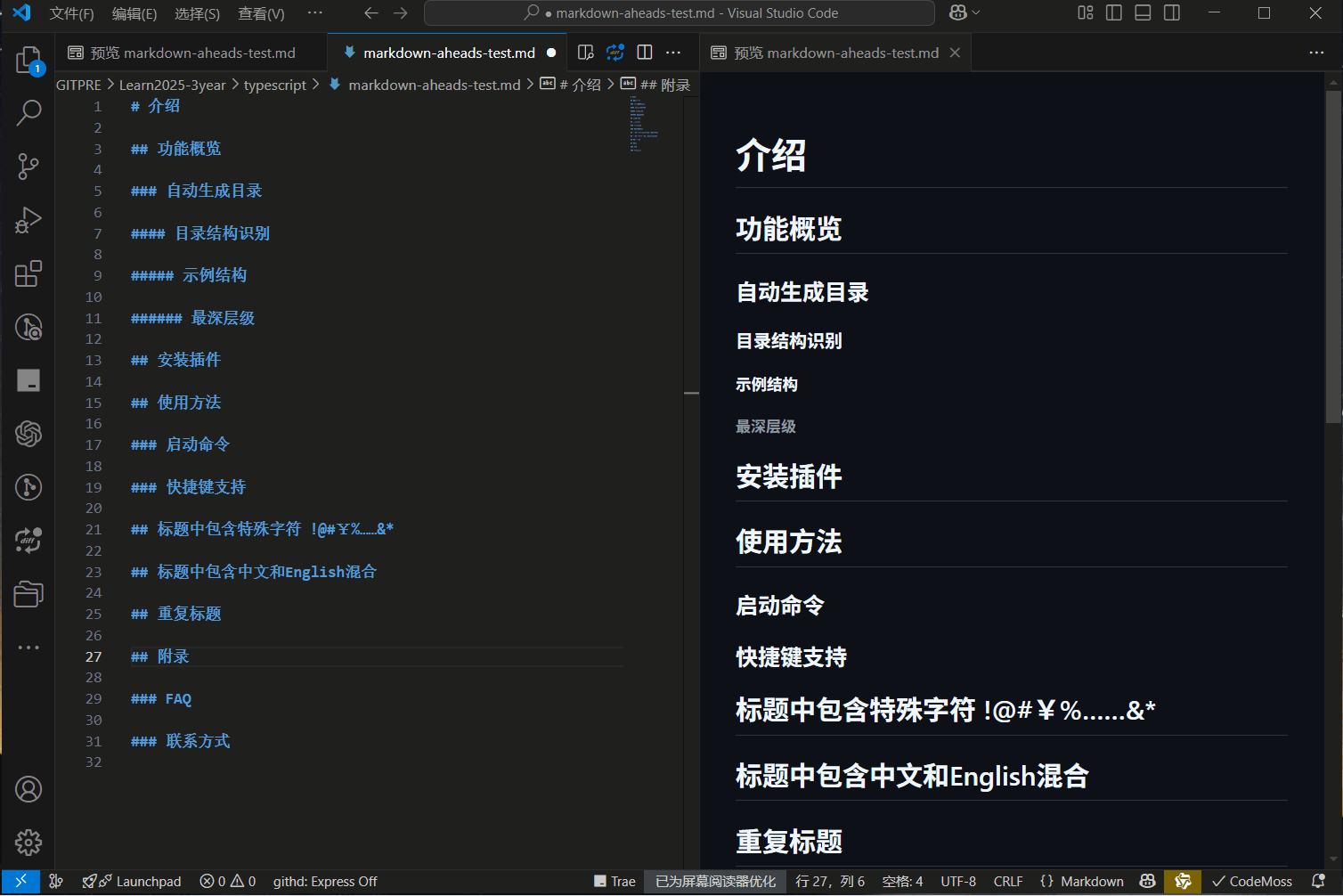The width and height of the screenshot is (1343, 896).
Task: Click 已为屏幕阅读器优化 status item
Action: (715, 881)
